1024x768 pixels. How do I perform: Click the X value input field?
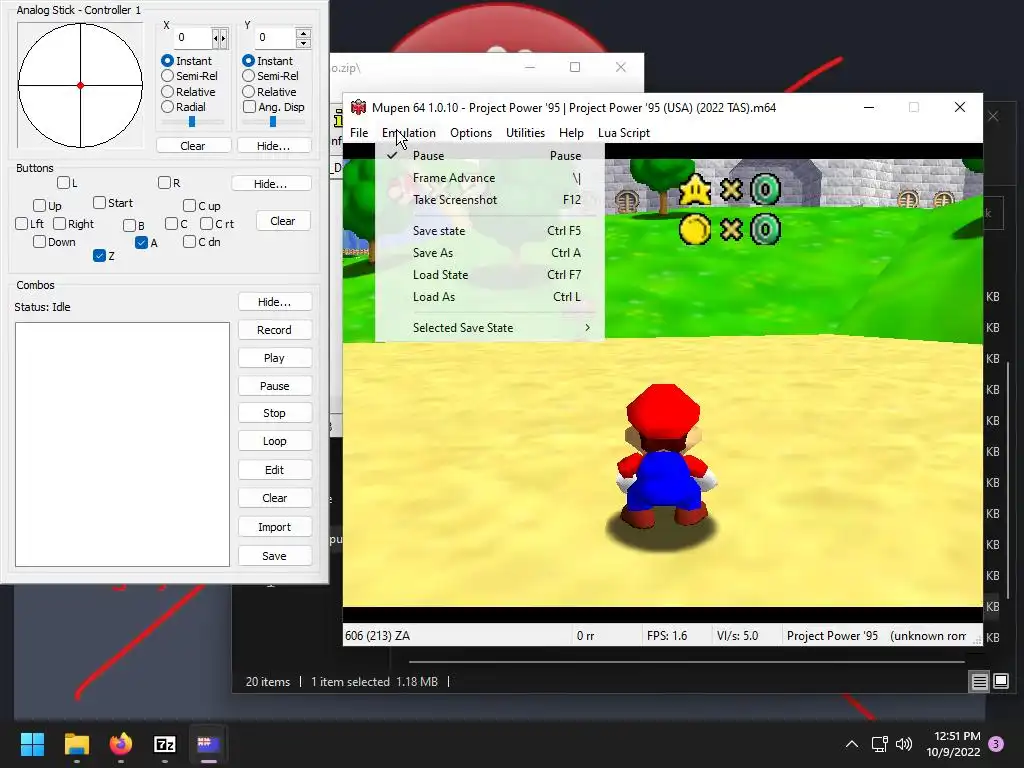(x=193, y=37)
